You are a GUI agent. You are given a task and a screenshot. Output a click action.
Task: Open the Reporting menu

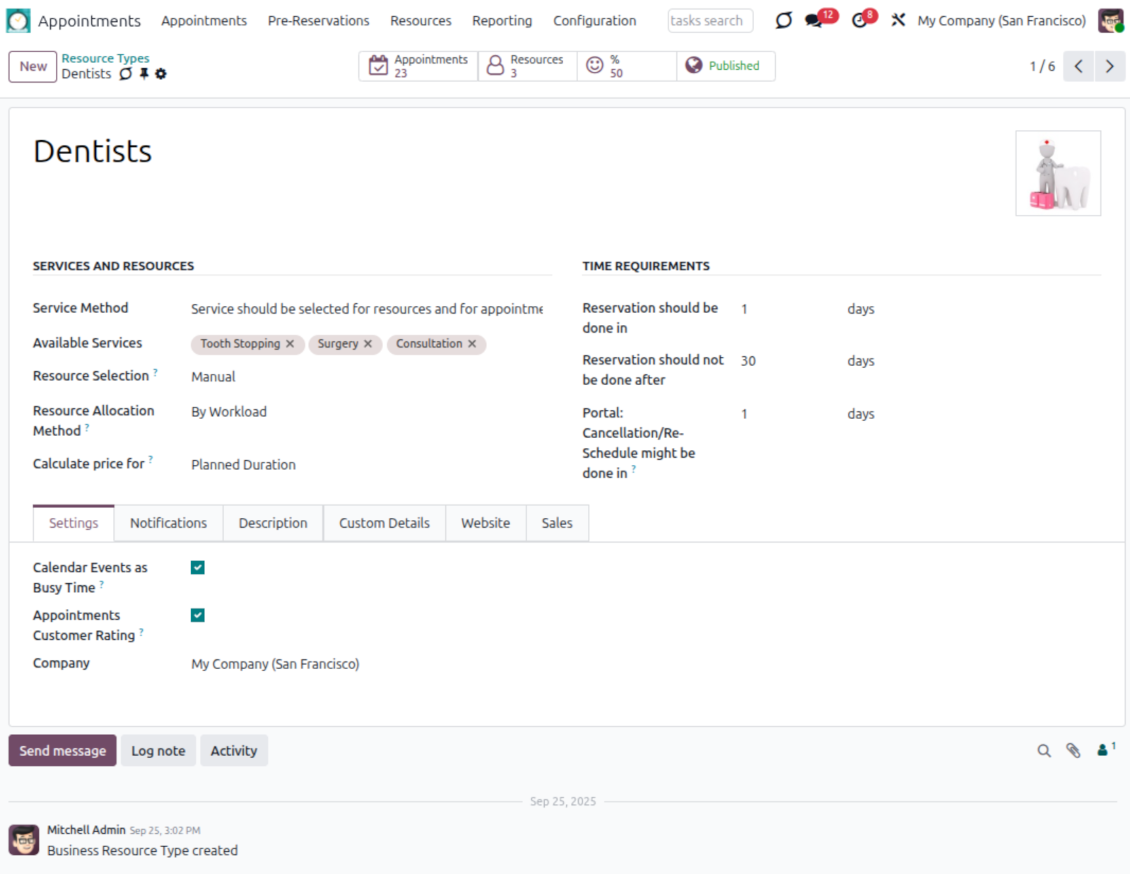(x=502, y=21)
